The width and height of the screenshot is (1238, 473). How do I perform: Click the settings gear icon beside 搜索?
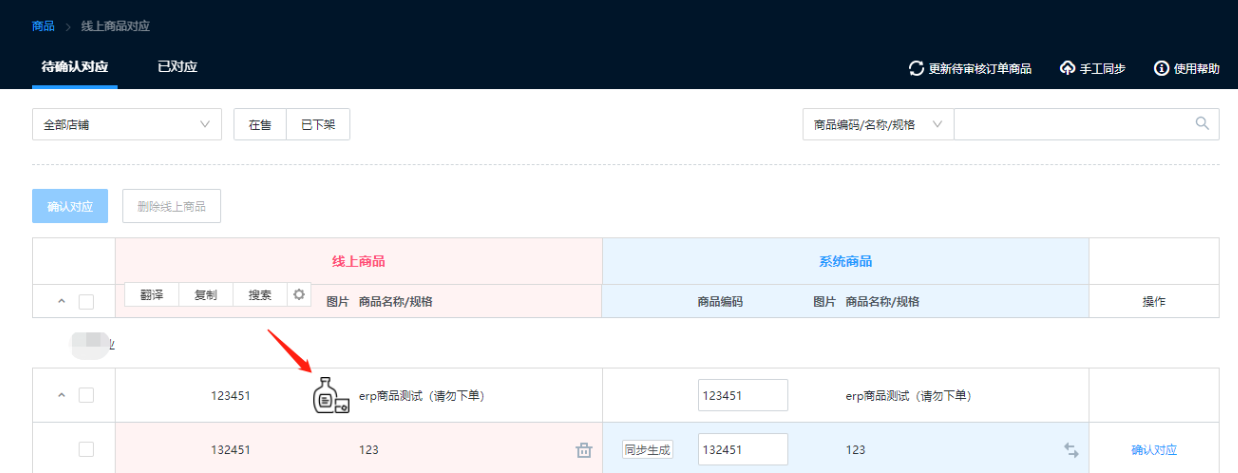(298, 294)
